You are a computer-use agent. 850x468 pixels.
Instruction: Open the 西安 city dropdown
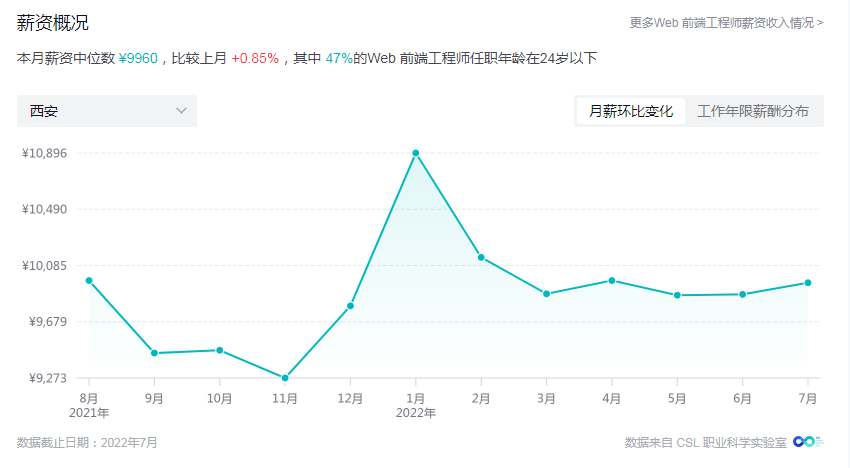click(x=107, y=111)
